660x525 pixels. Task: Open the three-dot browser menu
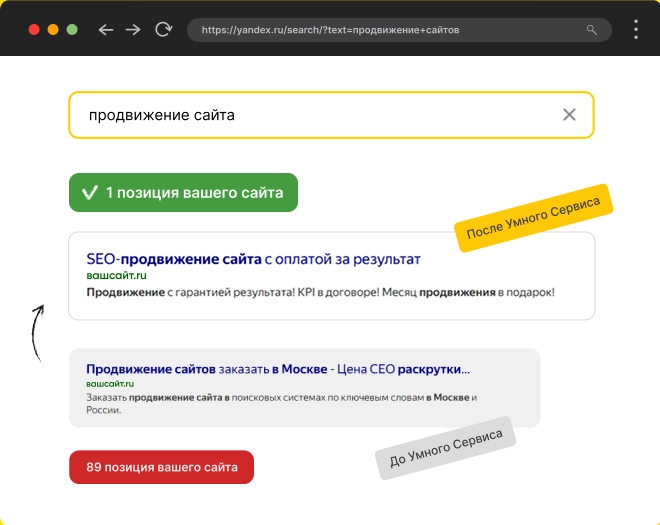click(x=636, y=30)
